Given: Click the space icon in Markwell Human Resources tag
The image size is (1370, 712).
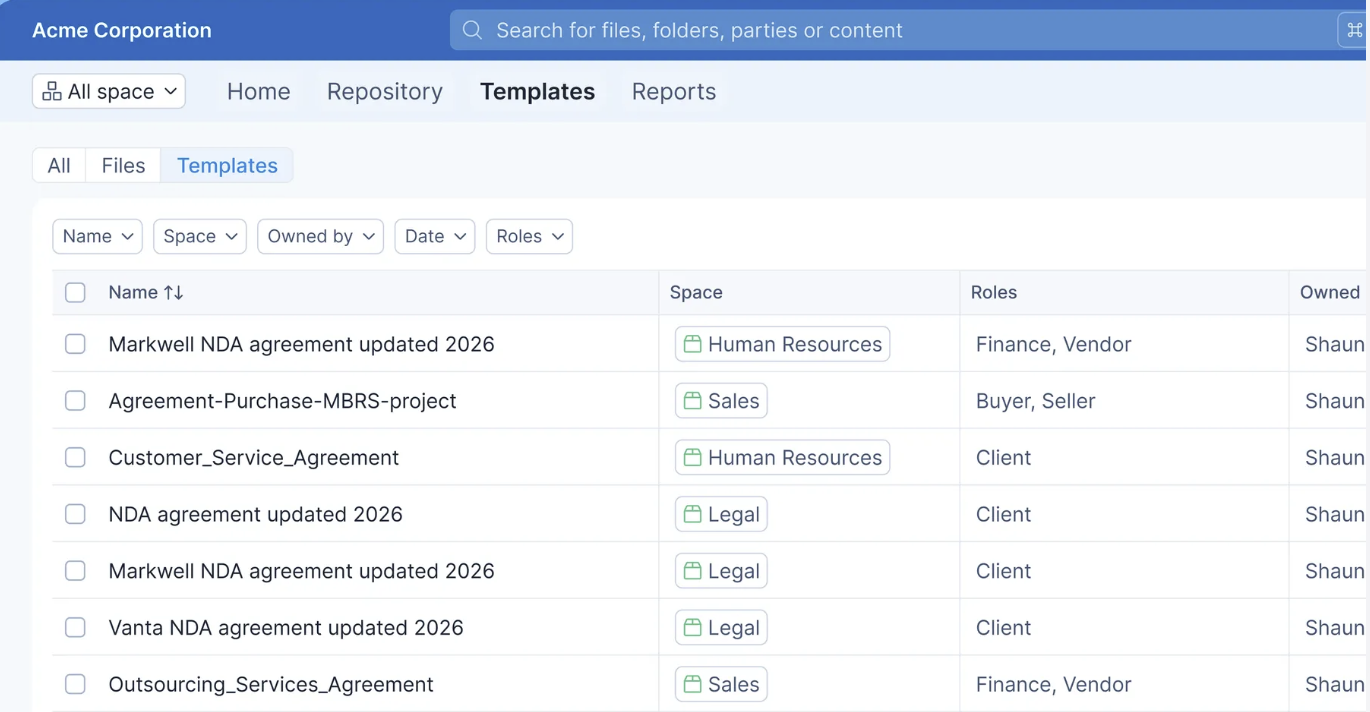Looking at the screenshot, I should (x=692, y=344).
